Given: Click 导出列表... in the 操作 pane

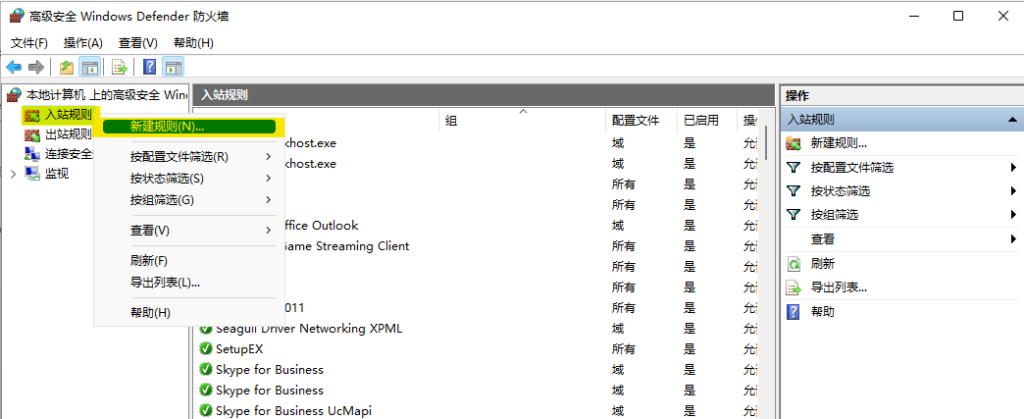Looking at the screenshot, I should (838, 288).
